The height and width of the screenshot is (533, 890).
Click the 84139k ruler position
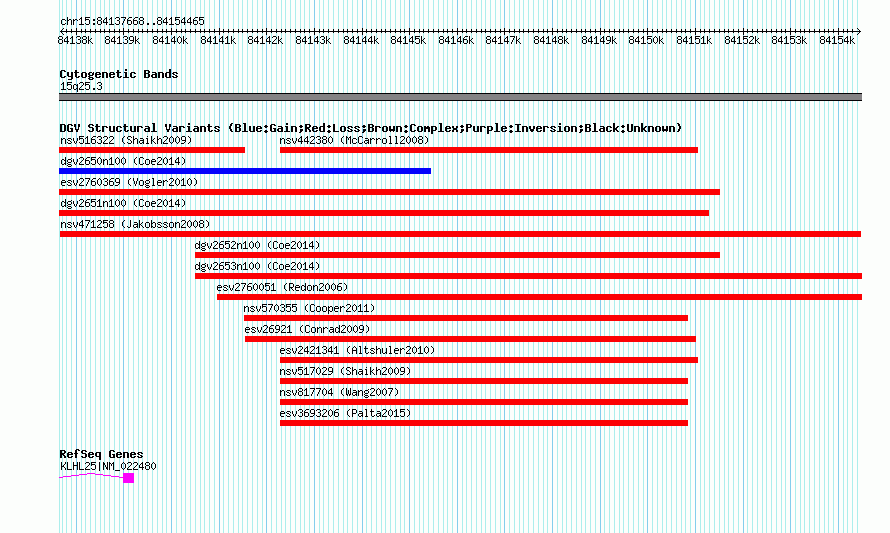(122, 40)
